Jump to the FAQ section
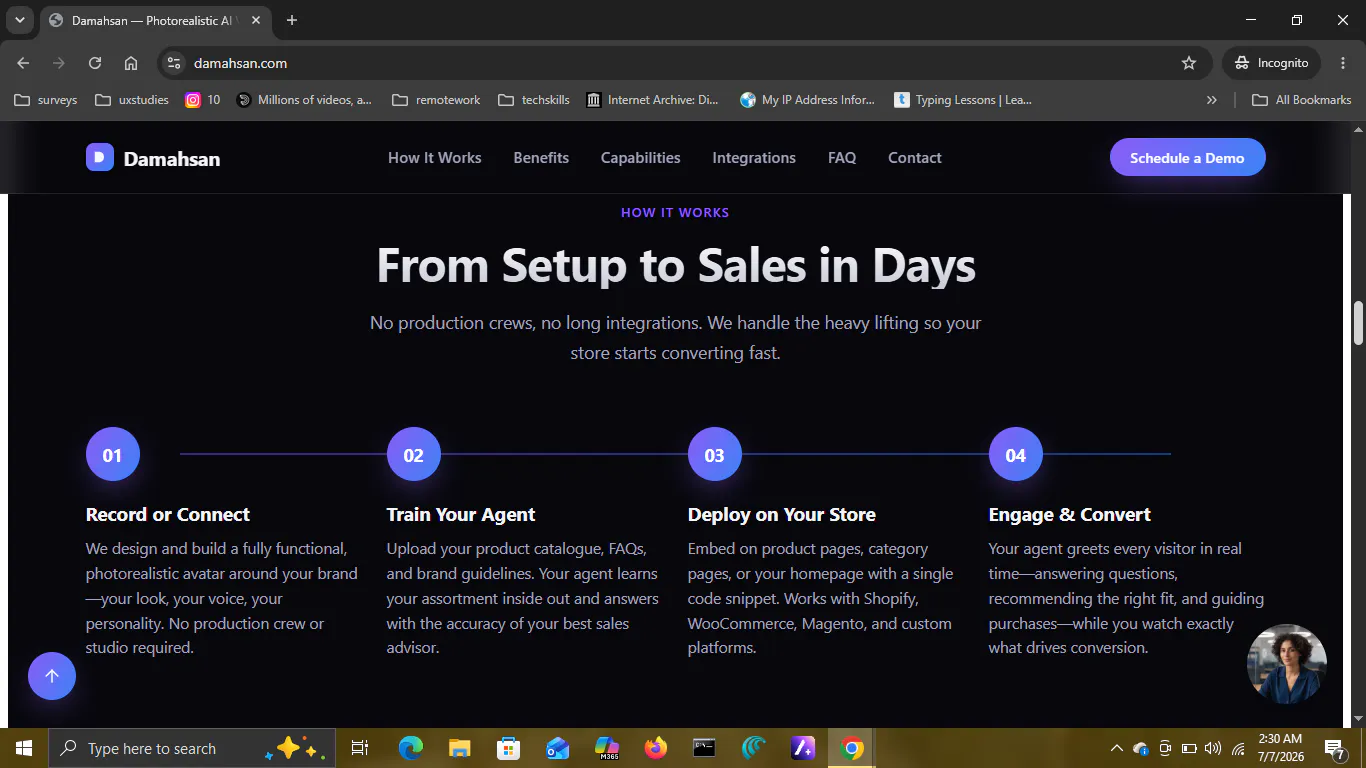The width and height of the screenshot is (1366, 768). point(842,158)
